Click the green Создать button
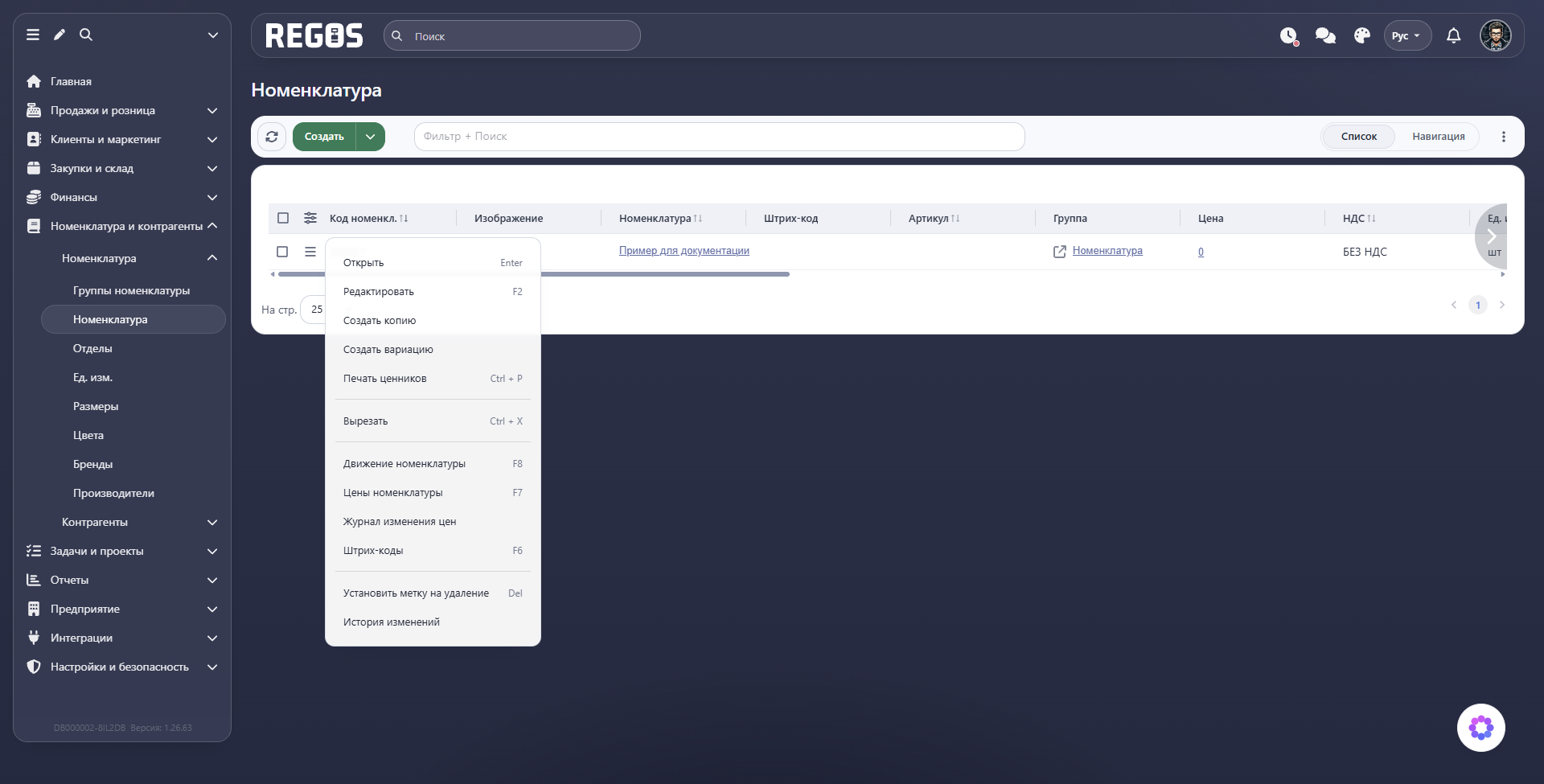Image resolution: width=1544 pixels, height=784 pixels. (324, 137)
